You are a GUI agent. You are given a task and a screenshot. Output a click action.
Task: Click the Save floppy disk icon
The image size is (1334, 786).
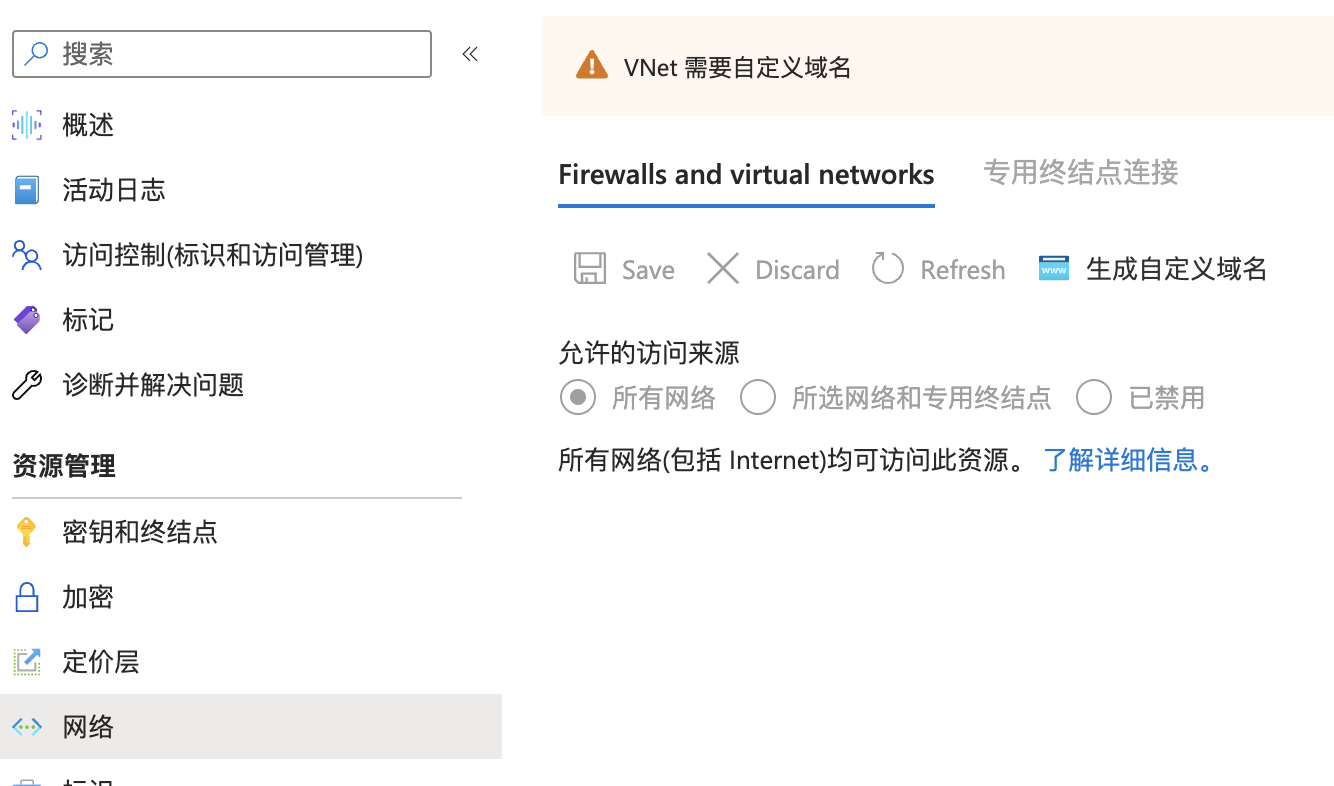point(590,269)
